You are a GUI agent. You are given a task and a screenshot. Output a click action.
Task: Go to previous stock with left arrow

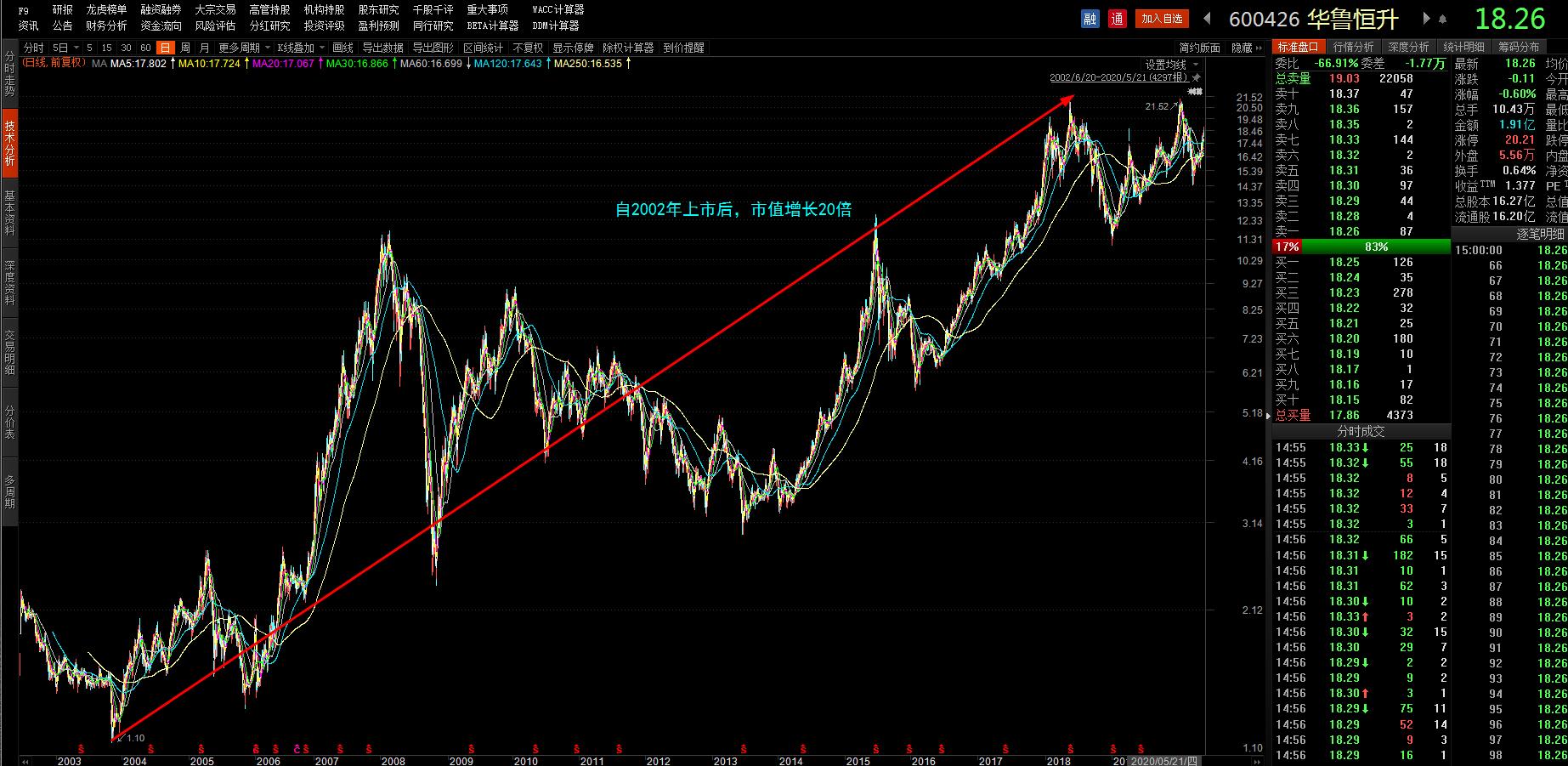click(x=1207, y=18)
